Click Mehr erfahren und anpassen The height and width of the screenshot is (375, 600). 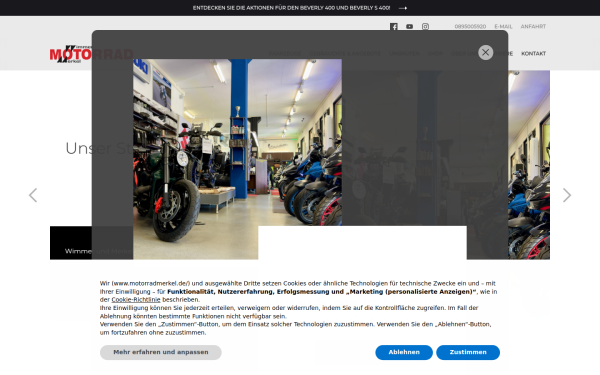[x=161, y=352]
